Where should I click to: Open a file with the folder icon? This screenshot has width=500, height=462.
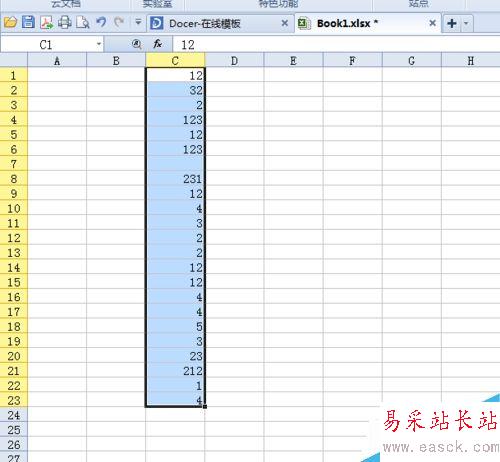tap(11, 23)
